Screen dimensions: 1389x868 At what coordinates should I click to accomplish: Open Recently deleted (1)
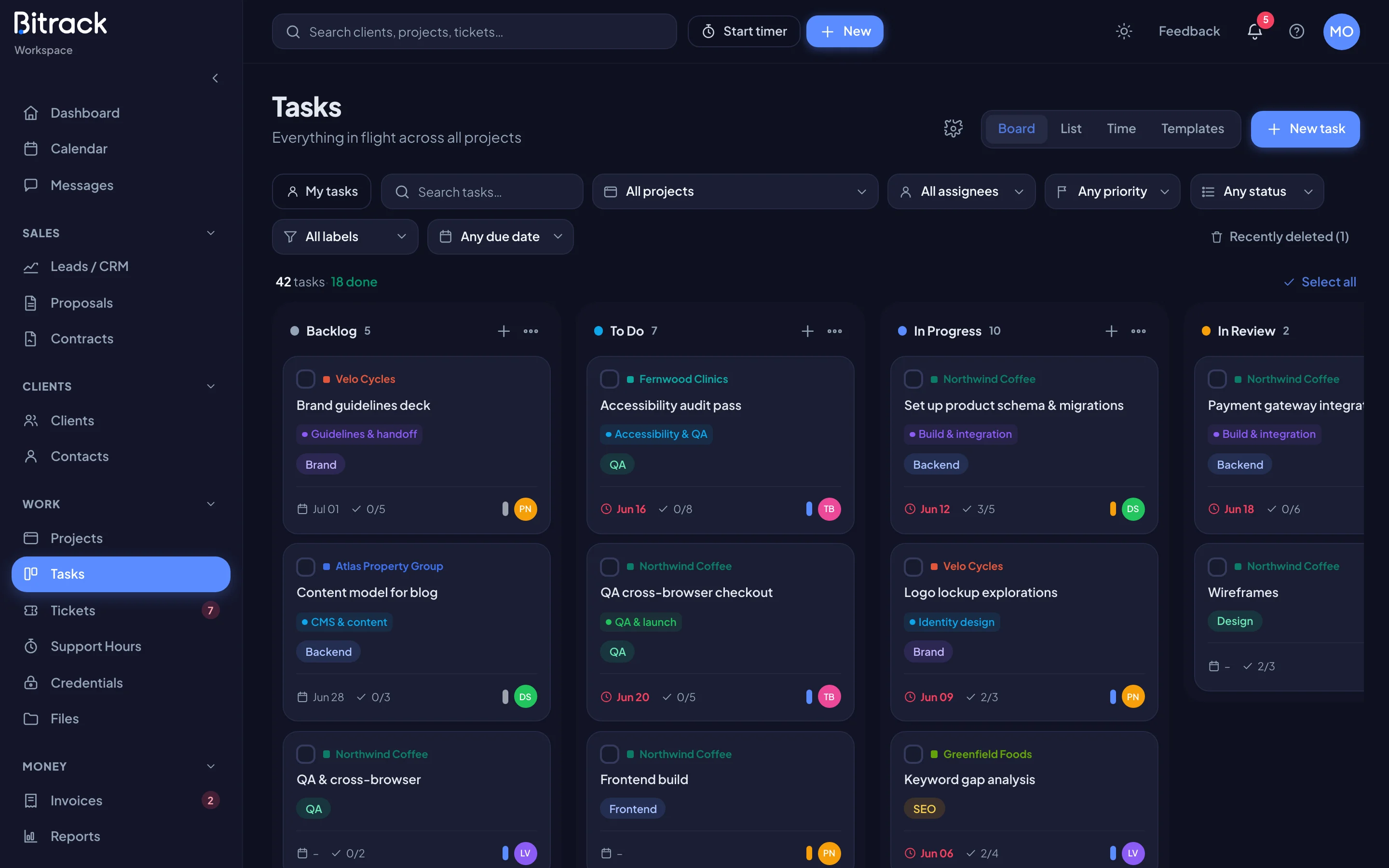[x=1280, y=236]
